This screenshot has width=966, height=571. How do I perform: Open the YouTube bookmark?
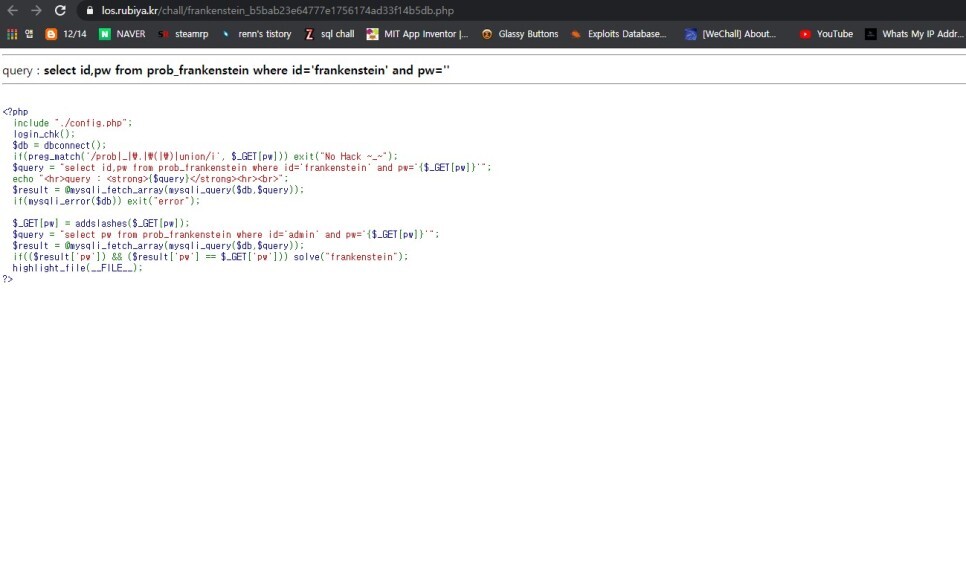(x=826, y=34)
